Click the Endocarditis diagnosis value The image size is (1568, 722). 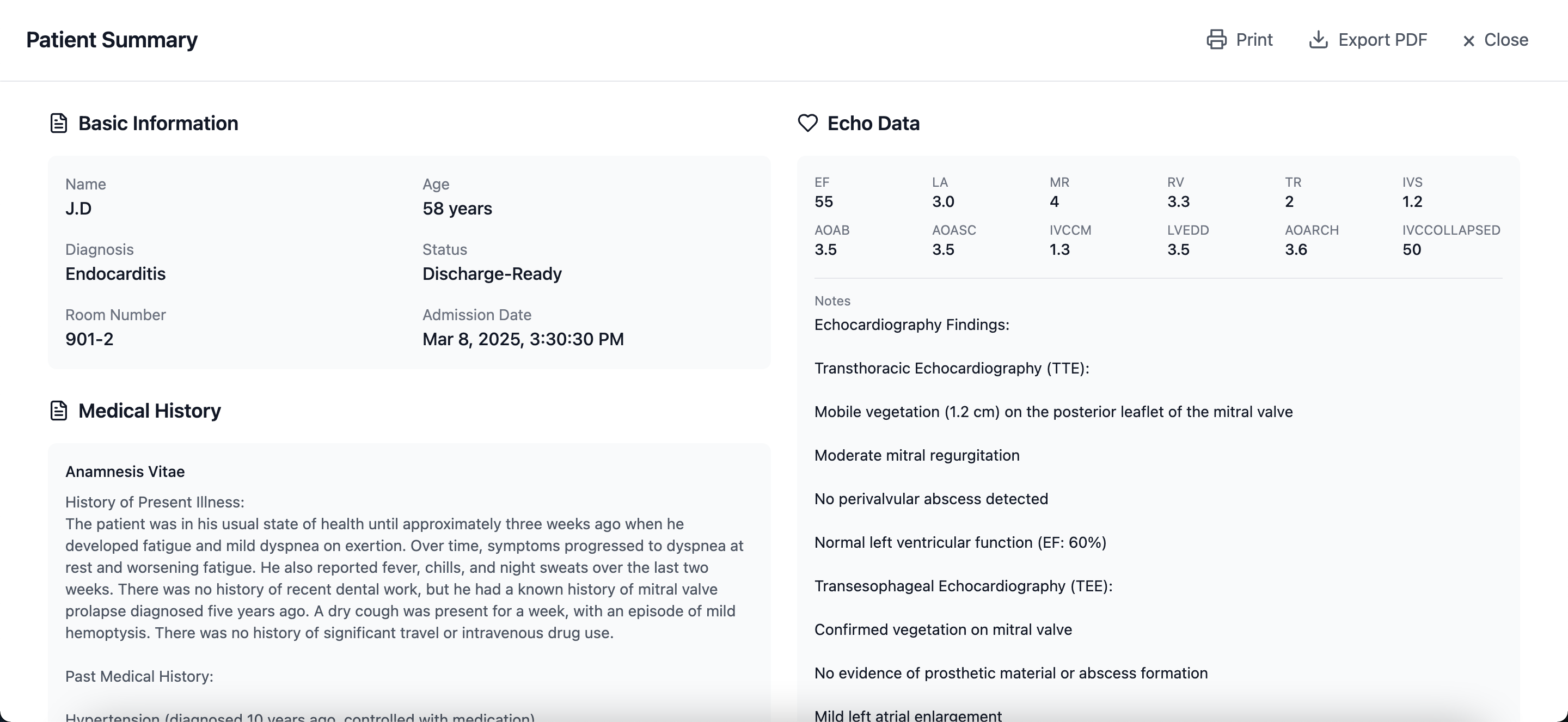coord(115,274)
